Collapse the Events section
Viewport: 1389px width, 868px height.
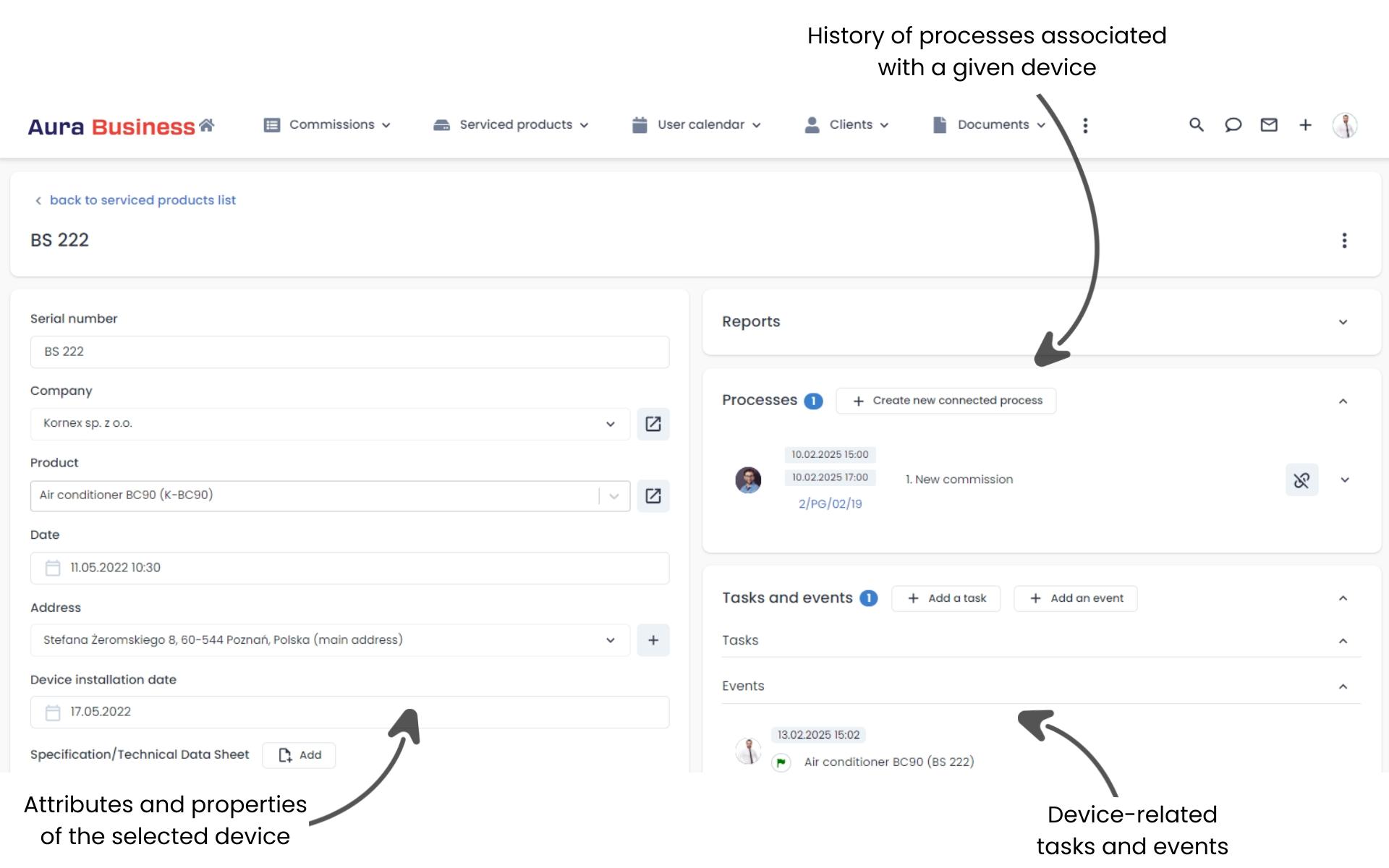coord(1343,686)
